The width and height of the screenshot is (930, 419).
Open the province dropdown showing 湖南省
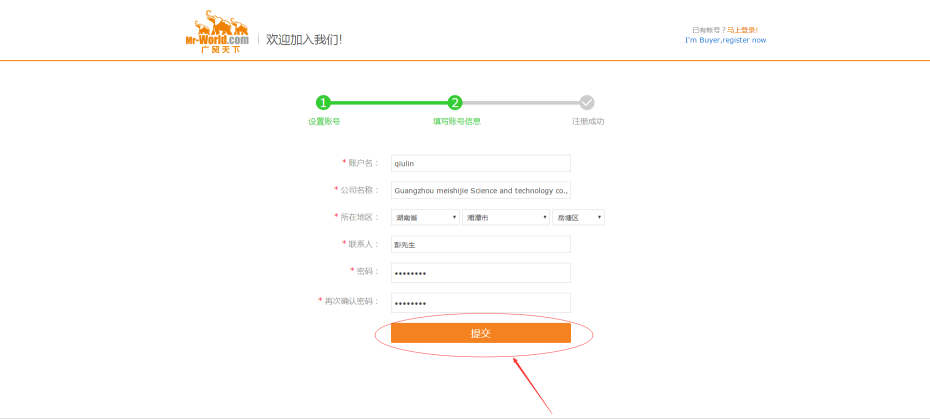tap(425, 217)
